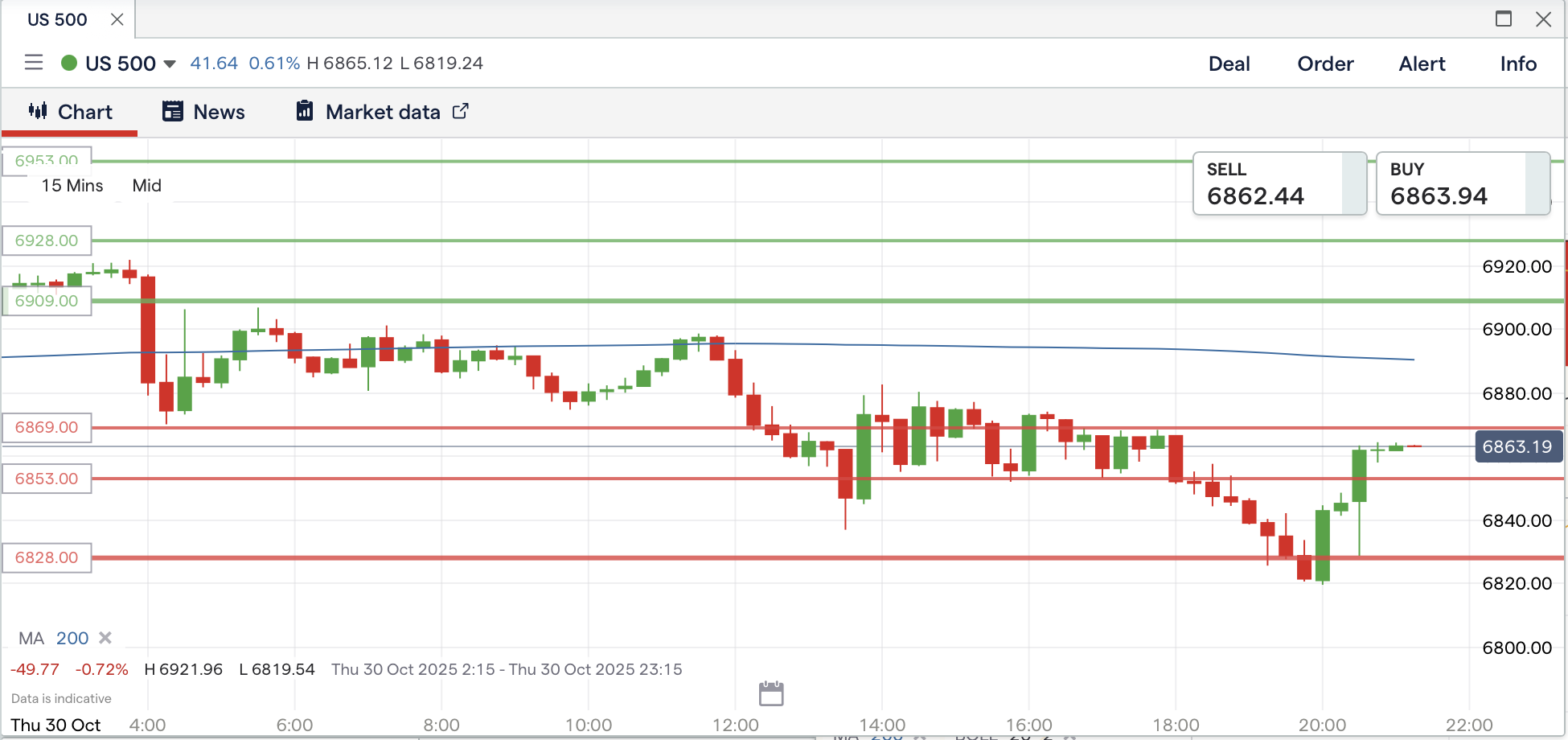Expand the US 500 instrument dropdown
This screenshot has width=1568, height=740.
(x=170, y=64)
